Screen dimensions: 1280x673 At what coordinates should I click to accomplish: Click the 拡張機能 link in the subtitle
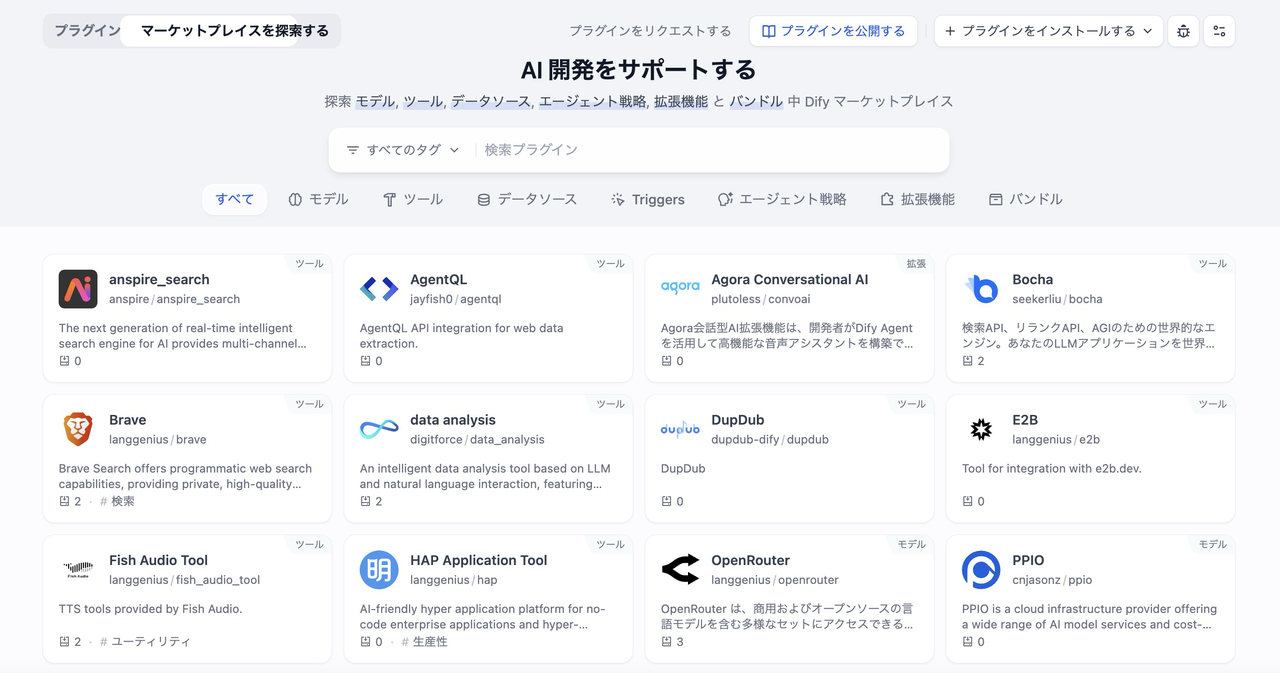681,101
